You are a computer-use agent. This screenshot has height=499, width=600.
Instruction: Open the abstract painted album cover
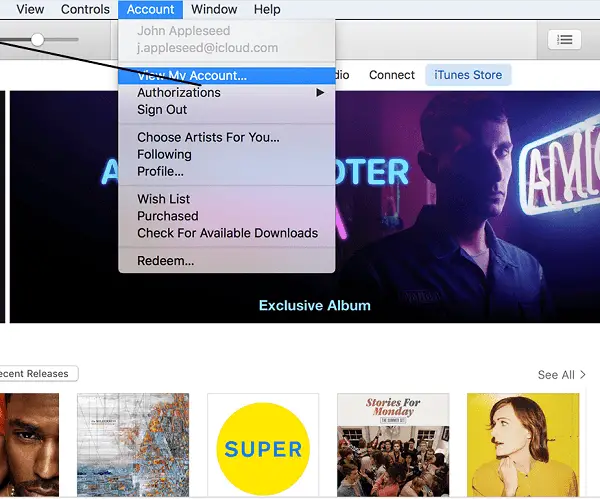pos(133,445)
